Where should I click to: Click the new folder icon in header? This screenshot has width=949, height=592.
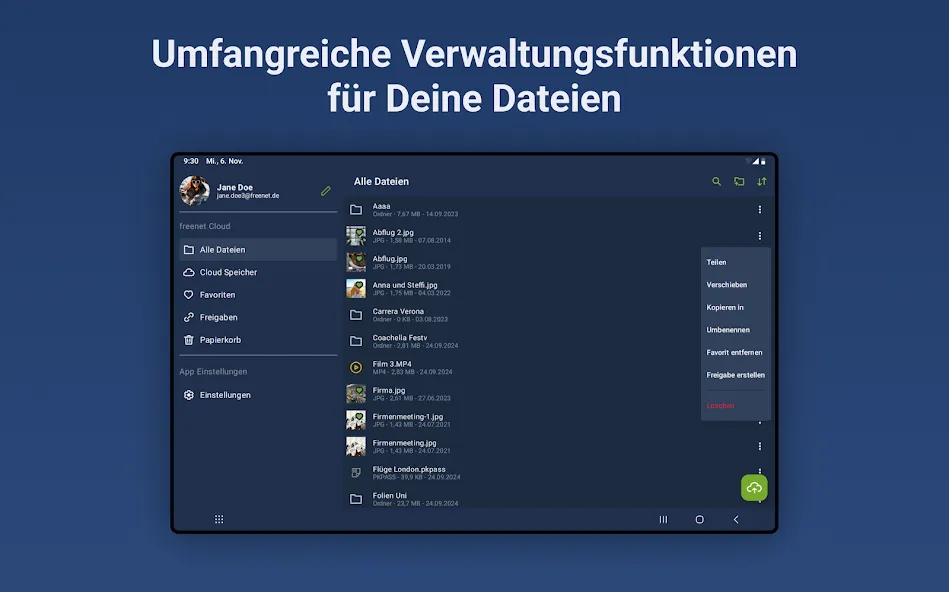[x=739, y=182]
